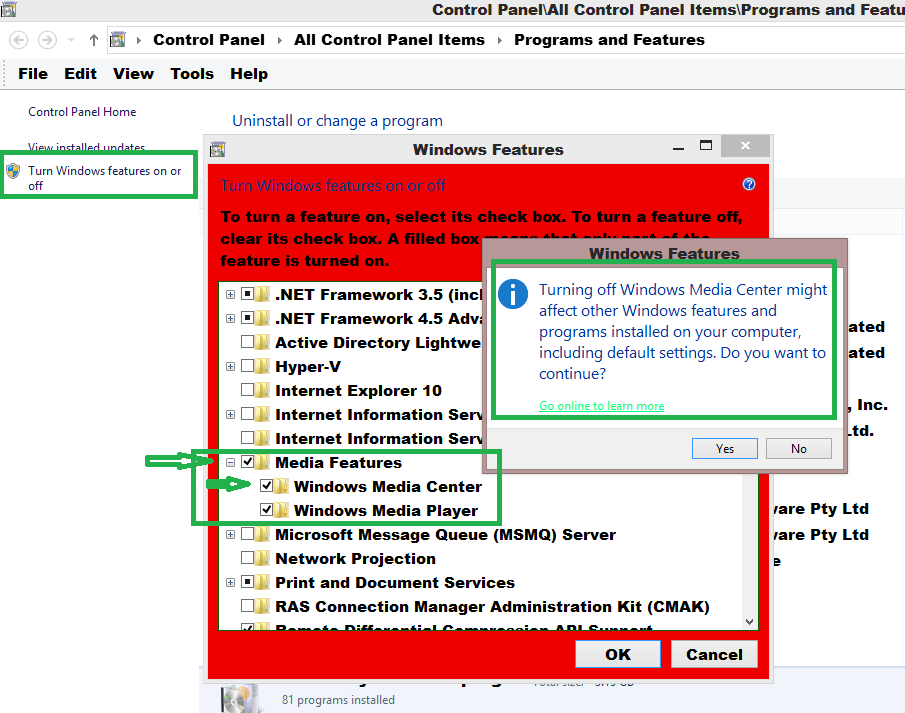Collapse the Media Features tree node
Screen dimensions: 905x713
tap(230, 462)
